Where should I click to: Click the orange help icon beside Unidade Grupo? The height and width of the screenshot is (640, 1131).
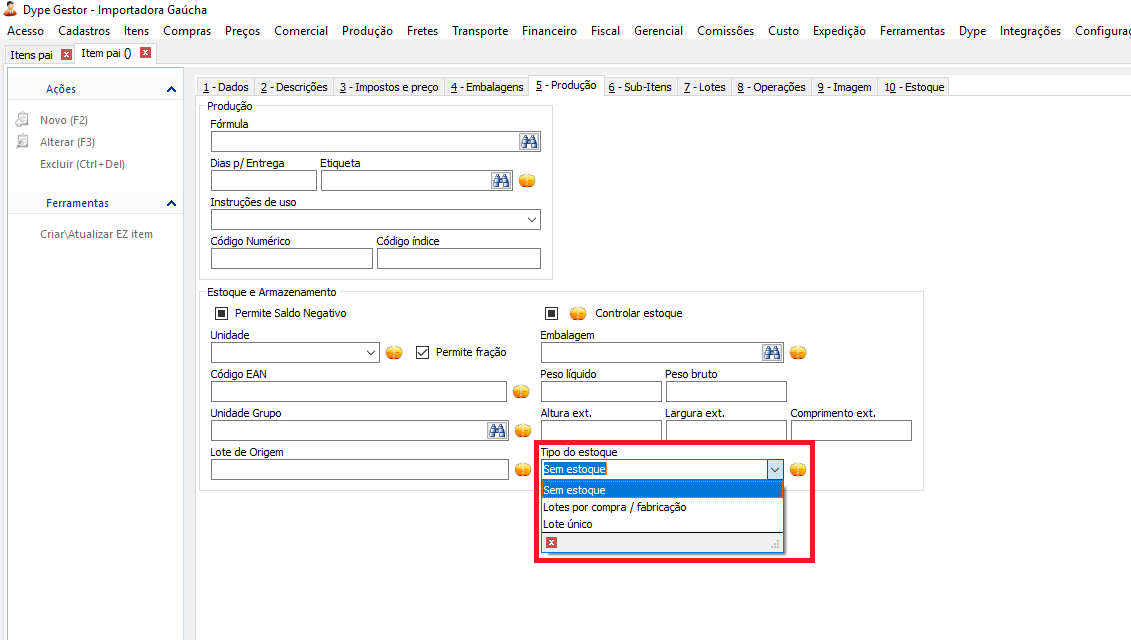point(523,430)
